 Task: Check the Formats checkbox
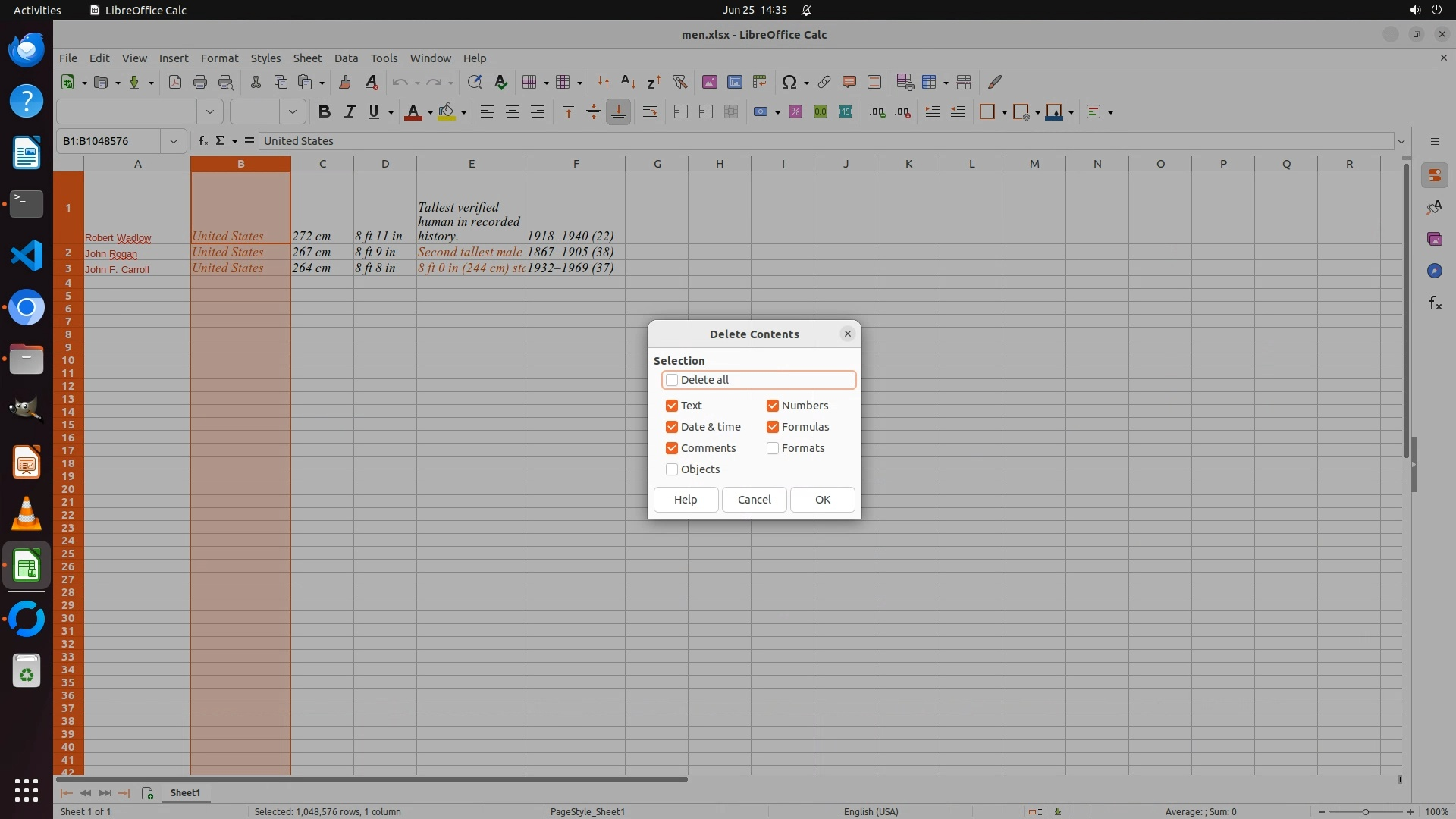[x=773, y=448]
